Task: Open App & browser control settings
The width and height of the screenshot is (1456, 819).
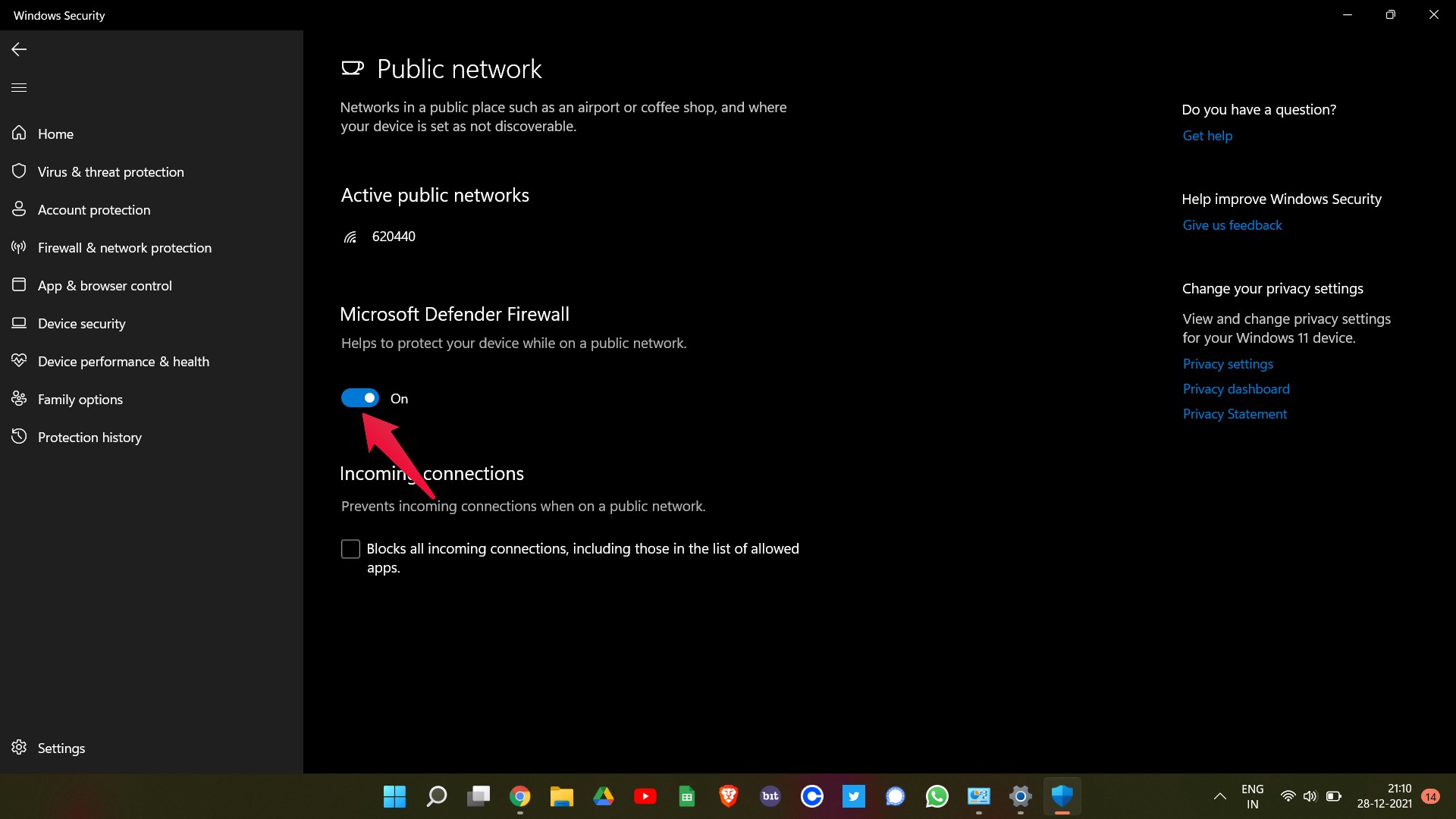Action: [x=104, y=285]
